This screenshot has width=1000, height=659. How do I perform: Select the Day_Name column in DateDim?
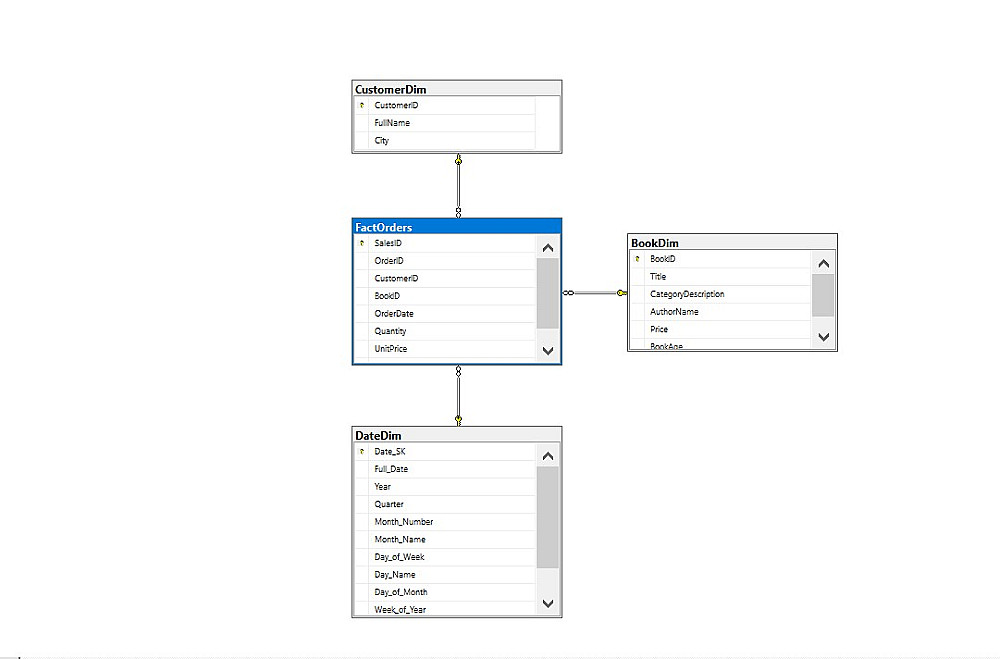(445, 575)
